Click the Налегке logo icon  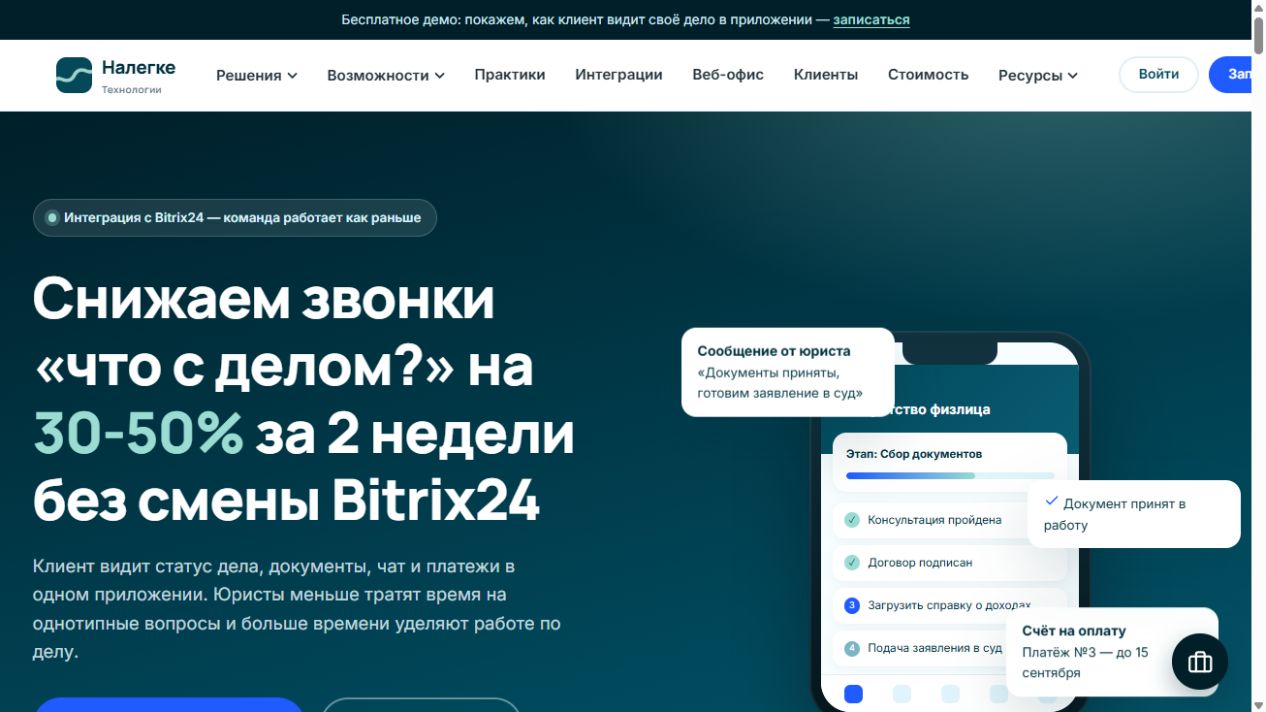point(74,75)
